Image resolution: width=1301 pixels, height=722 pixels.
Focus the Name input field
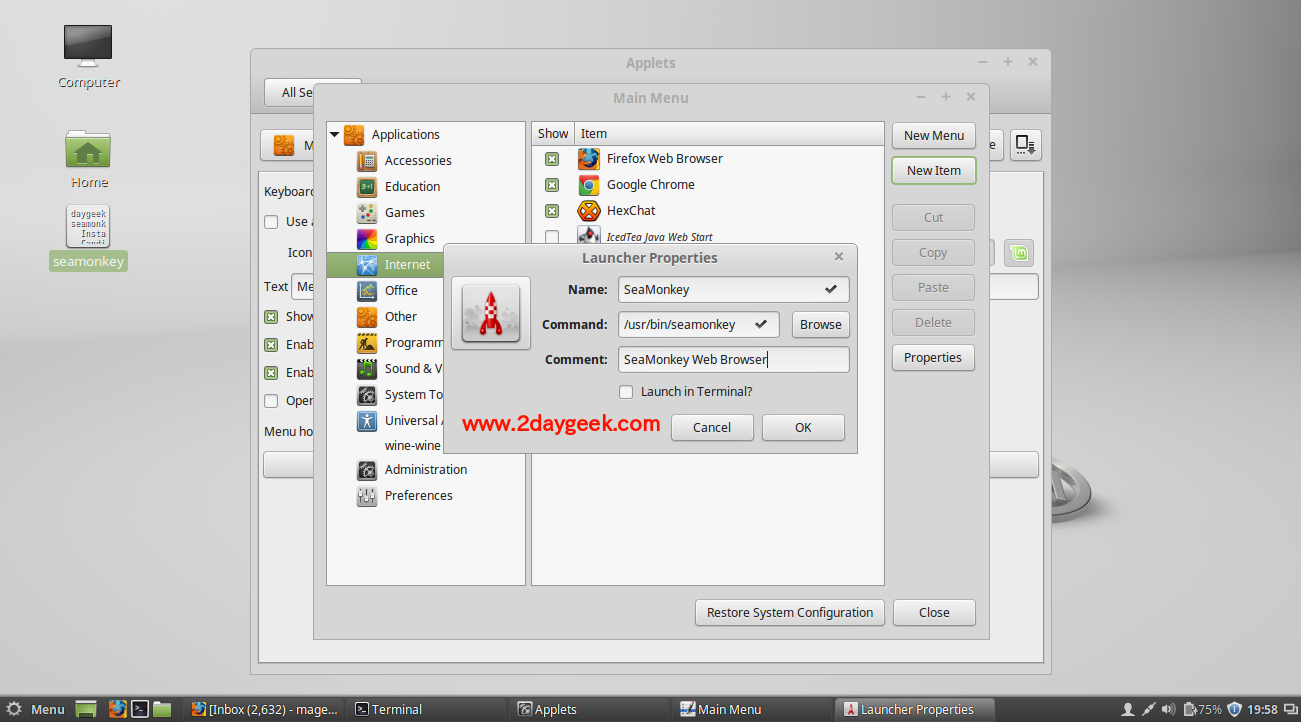click(x=734, y=289)
